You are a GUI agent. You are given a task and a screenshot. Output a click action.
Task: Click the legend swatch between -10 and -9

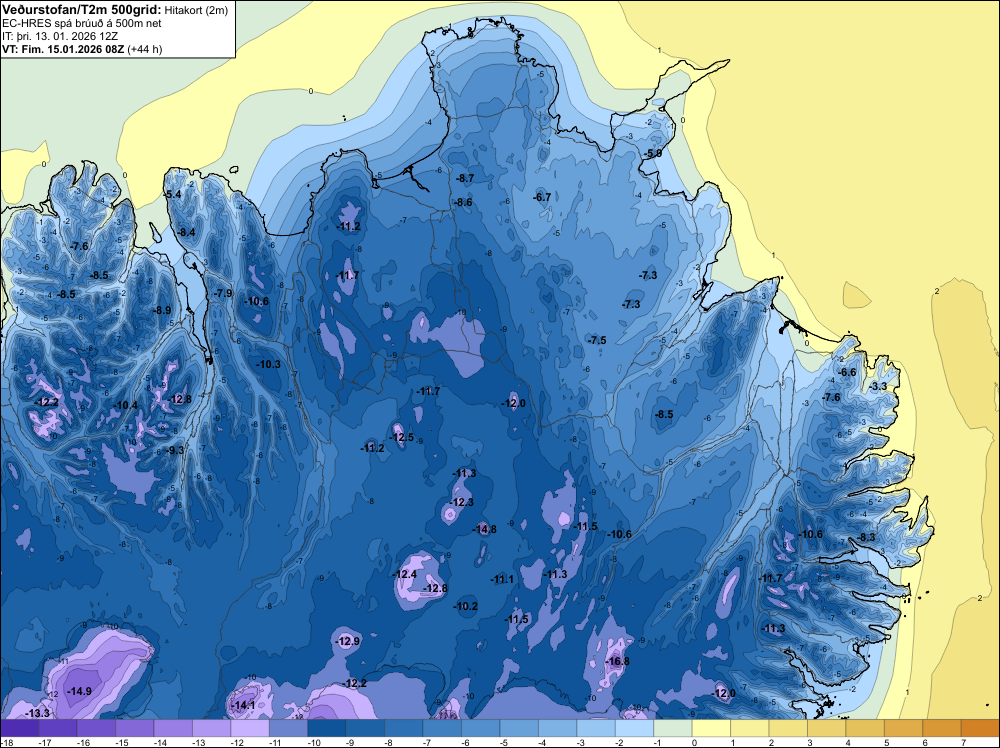[x=327, y=728]
